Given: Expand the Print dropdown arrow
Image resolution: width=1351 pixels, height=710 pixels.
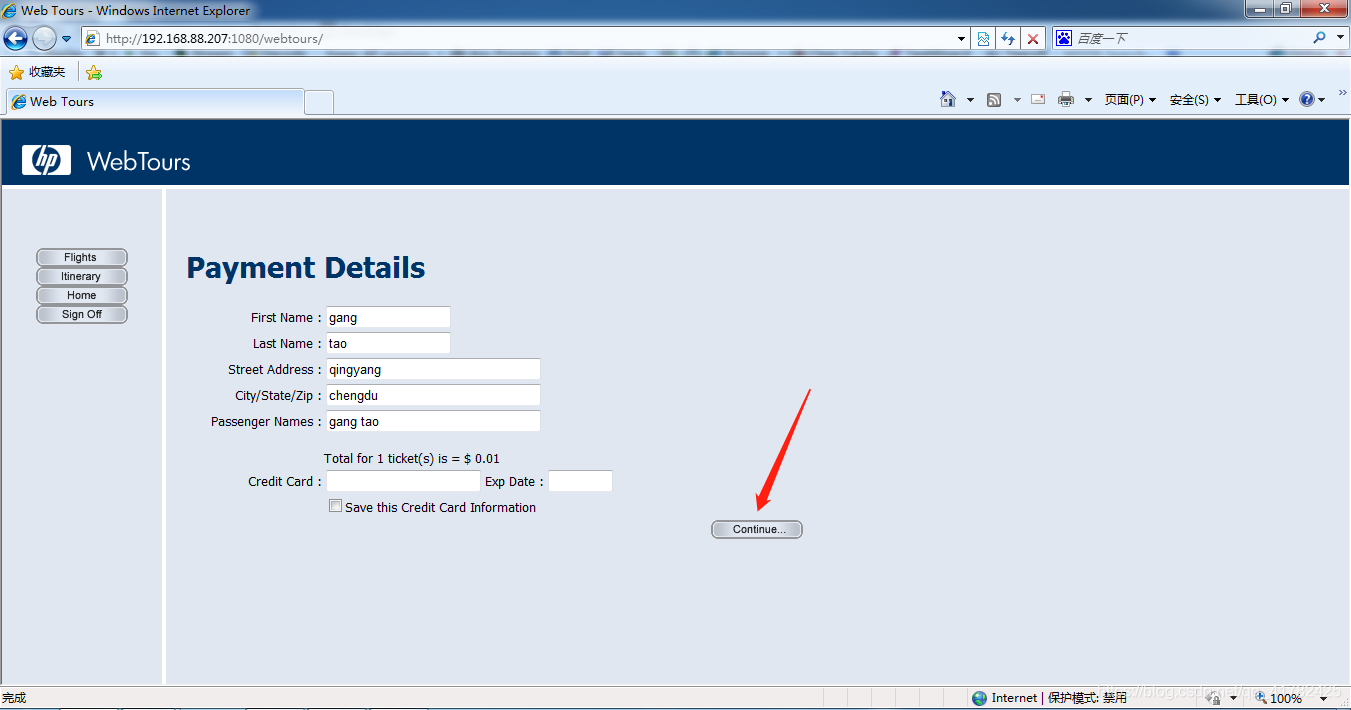Looking at the screenshot, I should click(1088, 100).
